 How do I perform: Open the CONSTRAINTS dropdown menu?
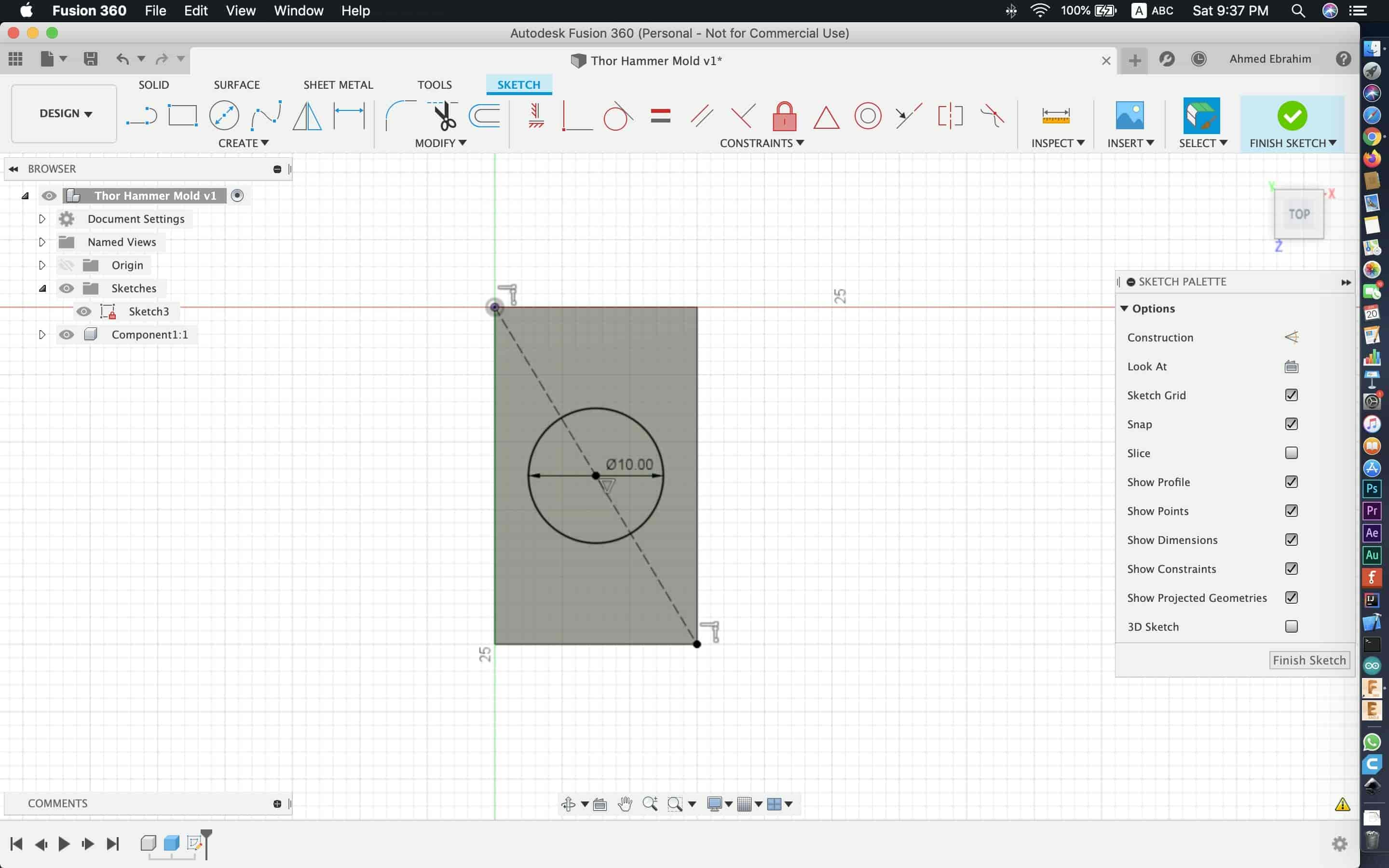(x=762, y=143)
